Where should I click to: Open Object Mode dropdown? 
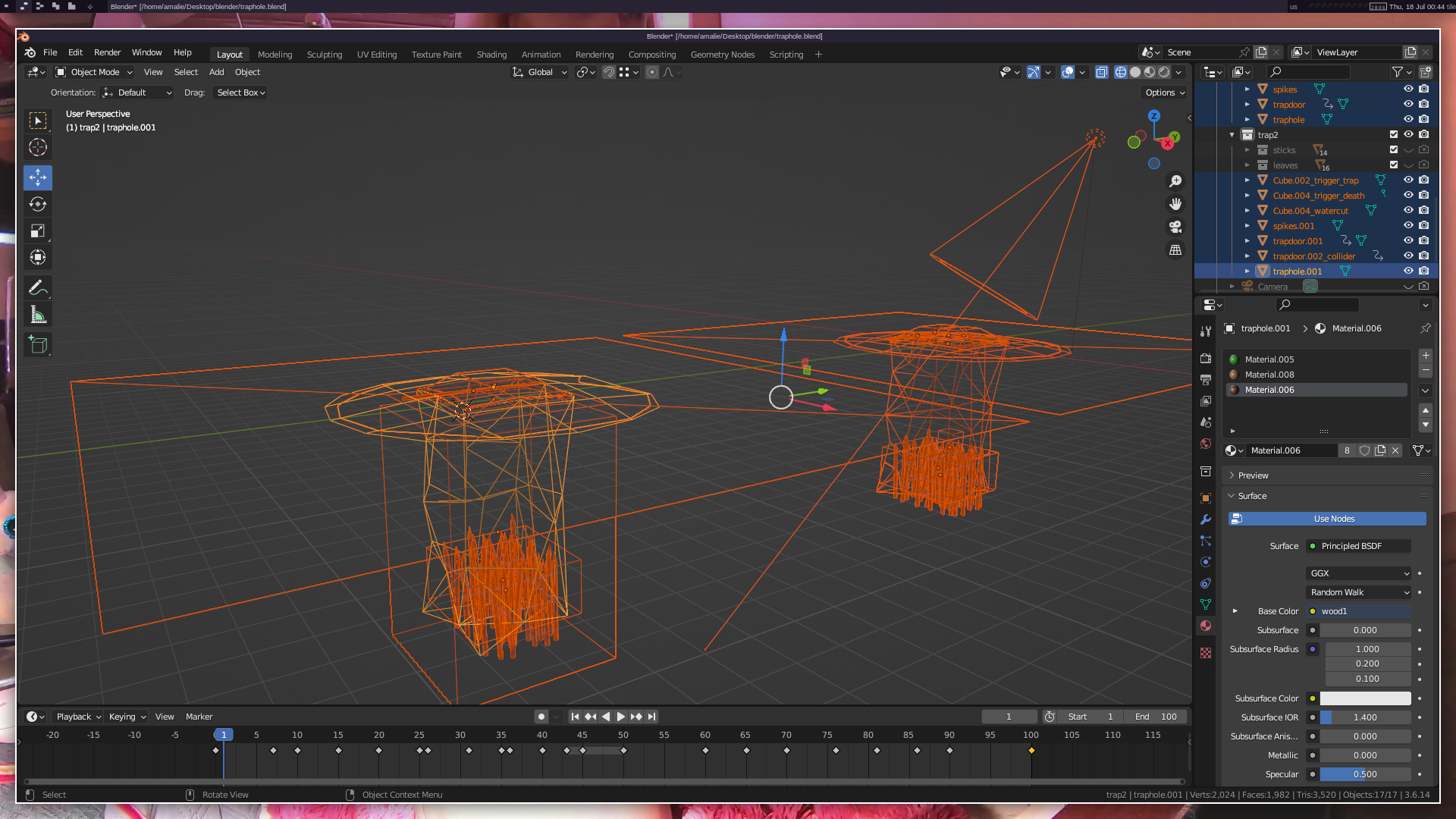tap(94, 72)
